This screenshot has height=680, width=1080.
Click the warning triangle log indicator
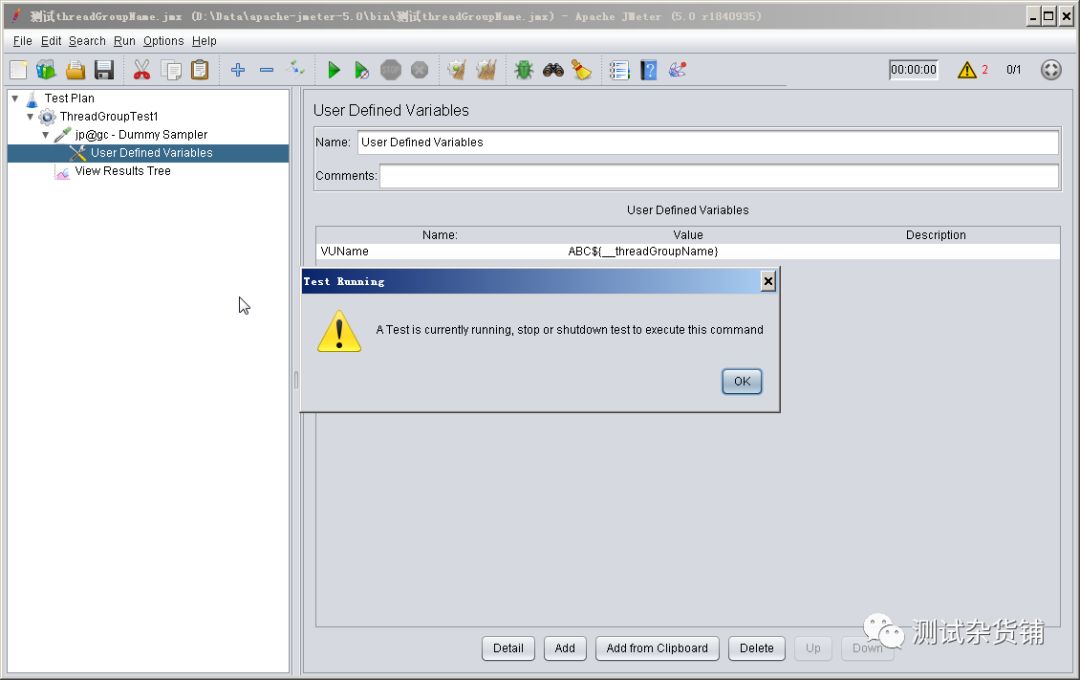(967, 70)
